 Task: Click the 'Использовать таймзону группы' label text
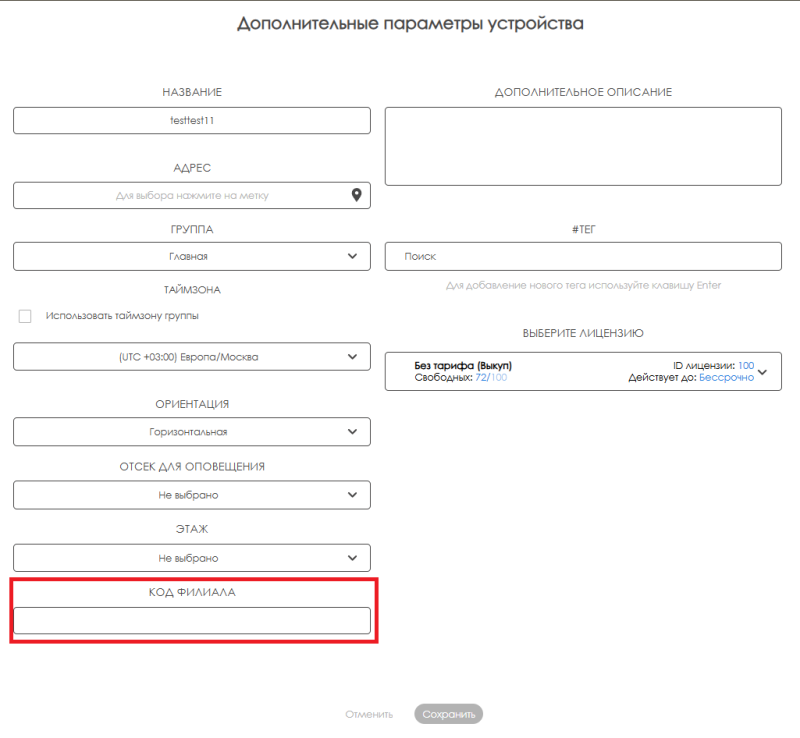[x=122, y=316]
